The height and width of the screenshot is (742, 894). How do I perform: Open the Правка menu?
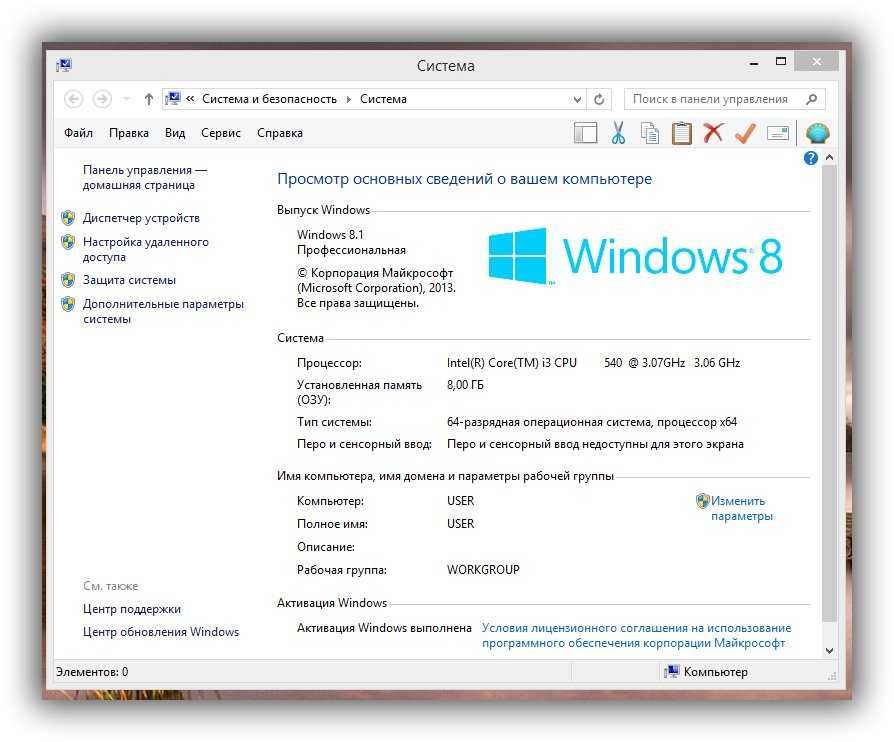(129, 133)
